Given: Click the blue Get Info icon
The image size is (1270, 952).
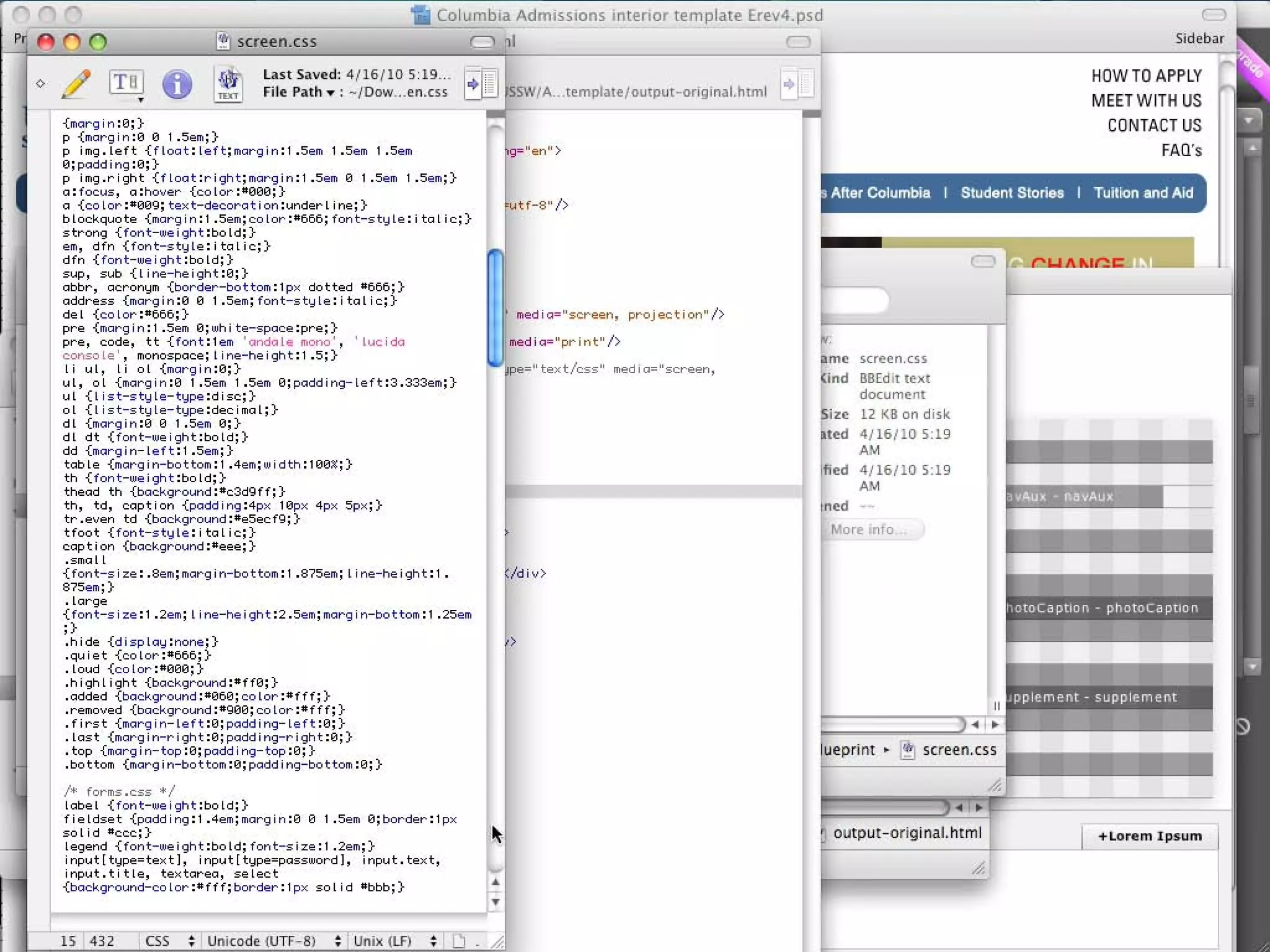Looking at the screenshot, I should pos(177,84).
